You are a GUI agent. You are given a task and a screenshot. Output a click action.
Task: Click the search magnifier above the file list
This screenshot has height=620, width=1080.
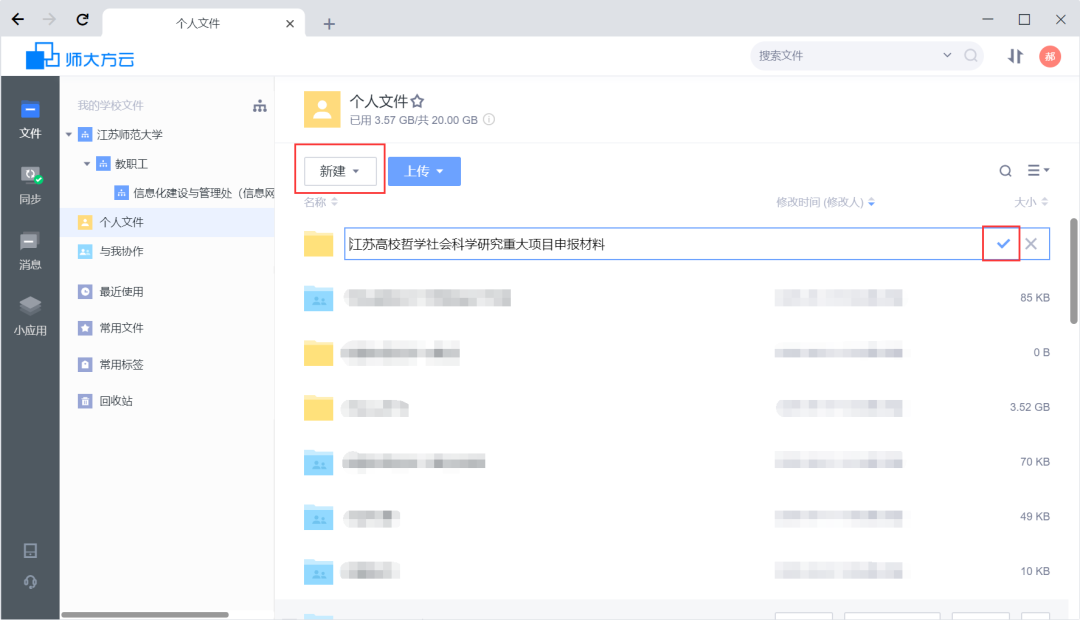[x=1006, y=170]
